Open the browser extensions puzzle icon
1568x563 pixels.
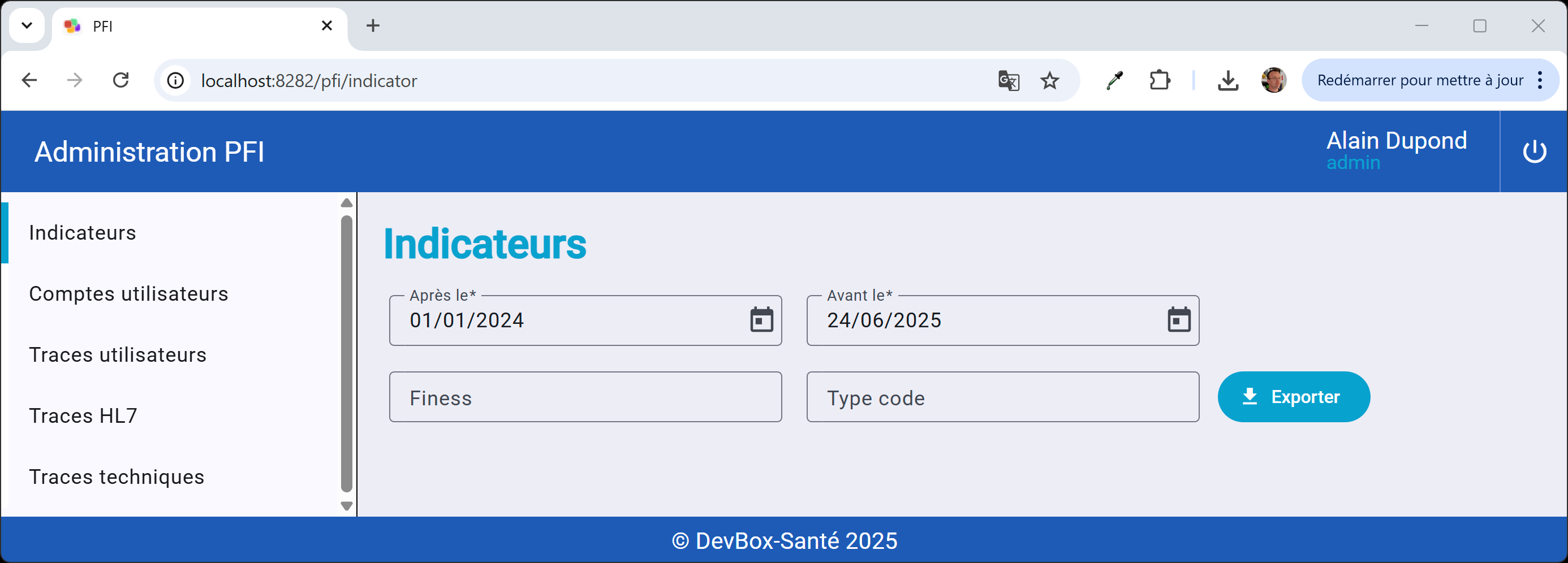coord(1160,80)
